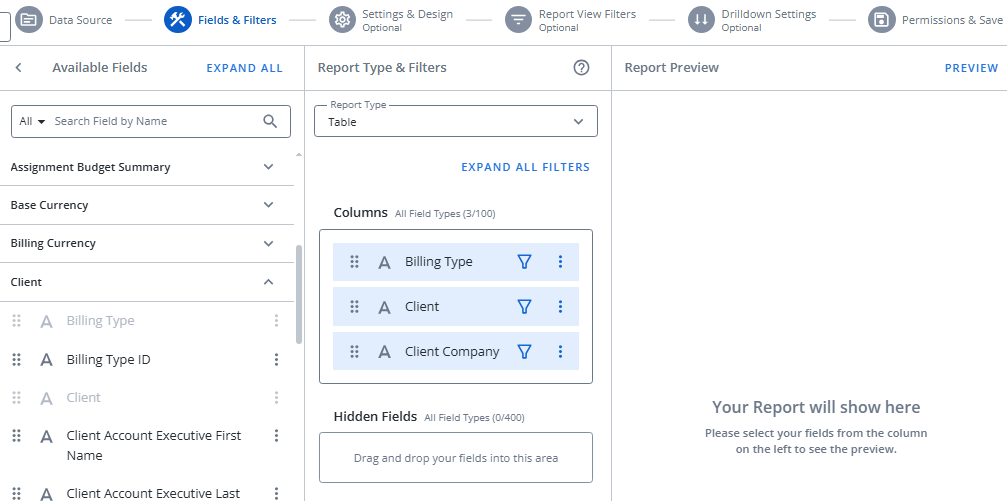Open the All field type filter dropdown

pyautogui.click(x=33, y=121)
